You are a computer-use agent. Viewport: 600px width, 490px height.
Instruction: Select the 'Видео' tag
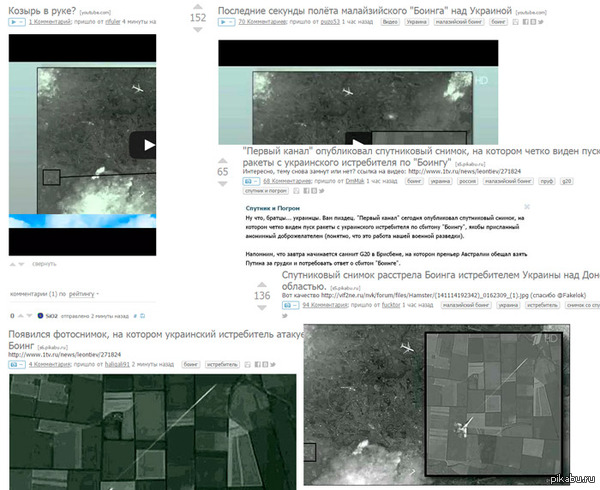(x=390, y=22)
